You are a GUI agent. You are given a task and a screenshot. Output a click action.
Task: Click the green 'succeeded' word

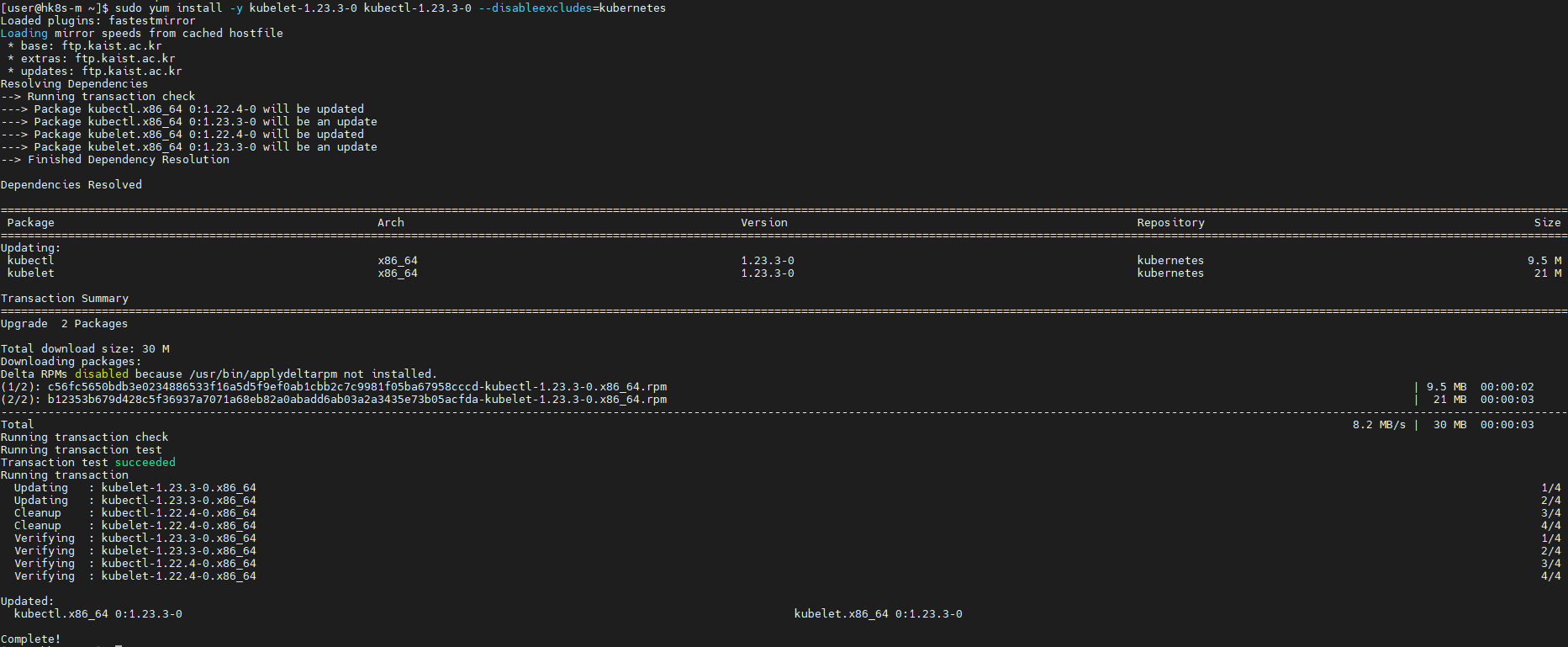pyautogui.click(x=145, y=463)
